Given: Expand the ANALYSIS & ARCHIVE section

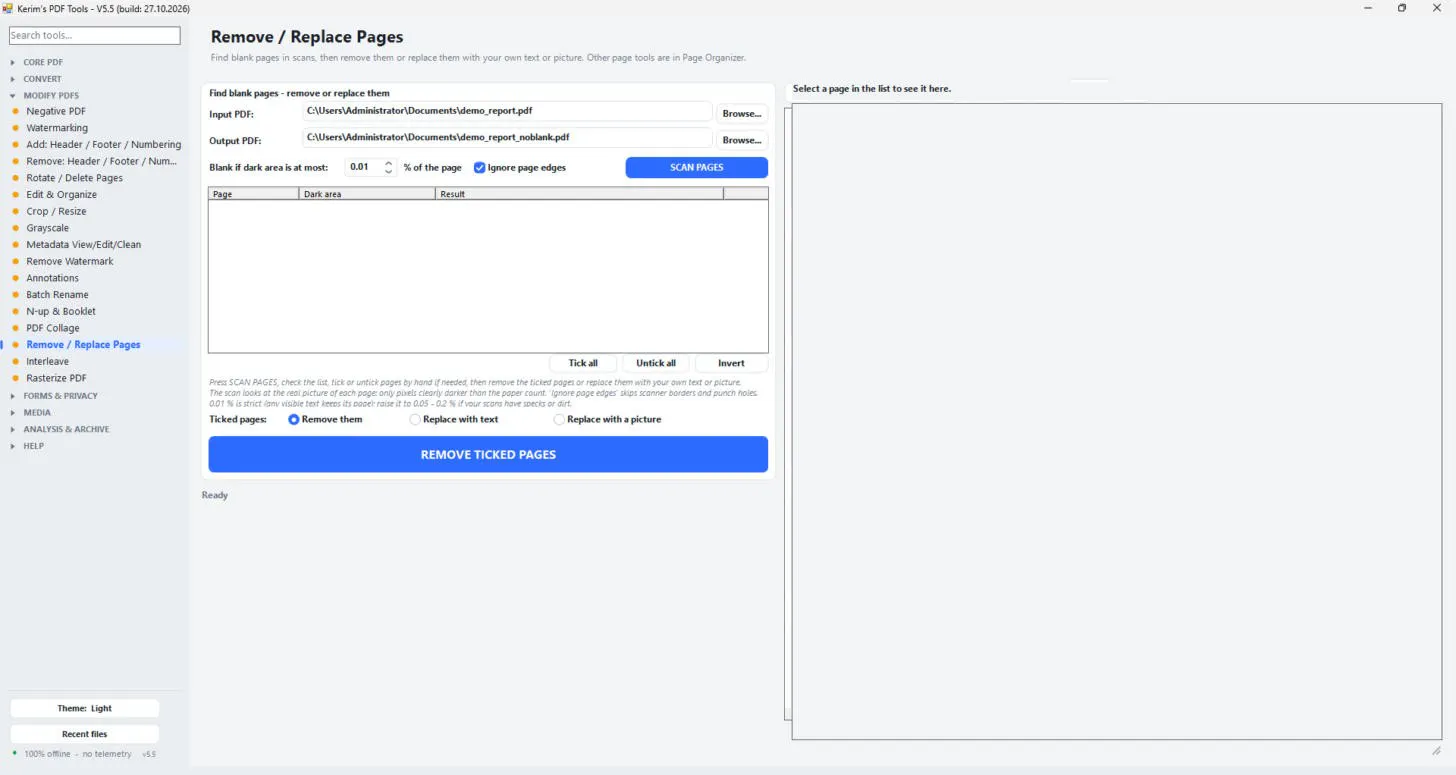Looking at the screenshot, I should (66, 429).
